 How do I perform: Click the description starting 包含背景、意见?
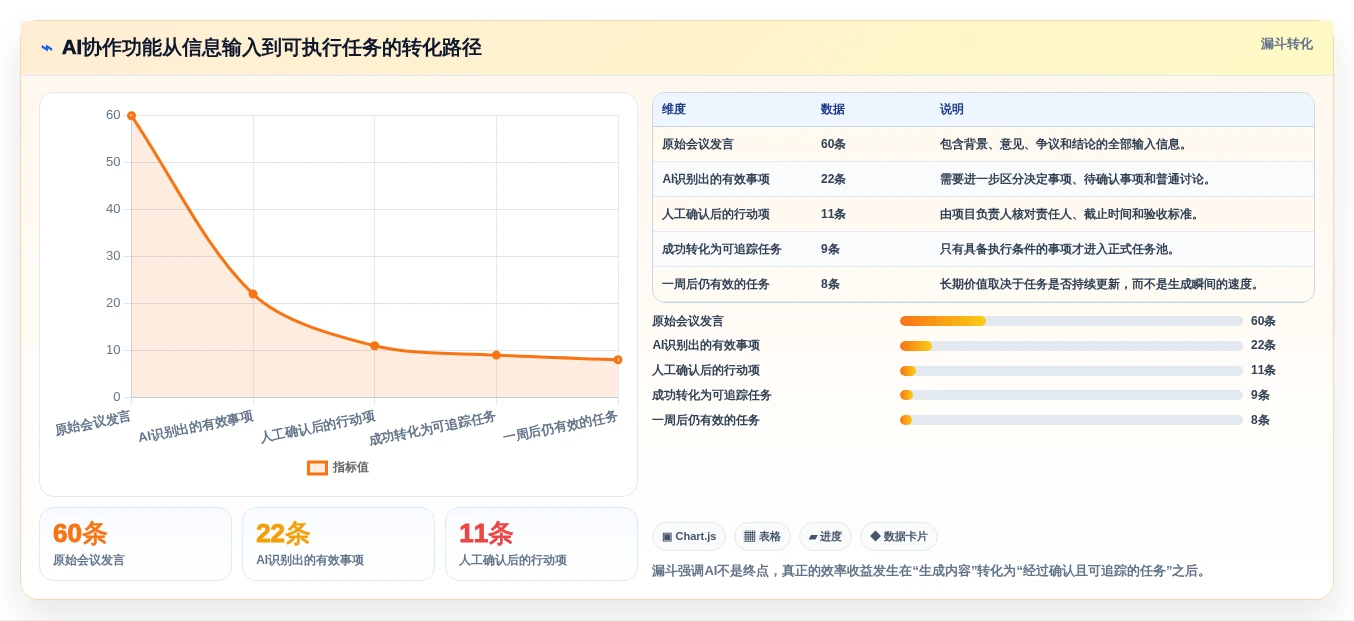click(1064, 145)
